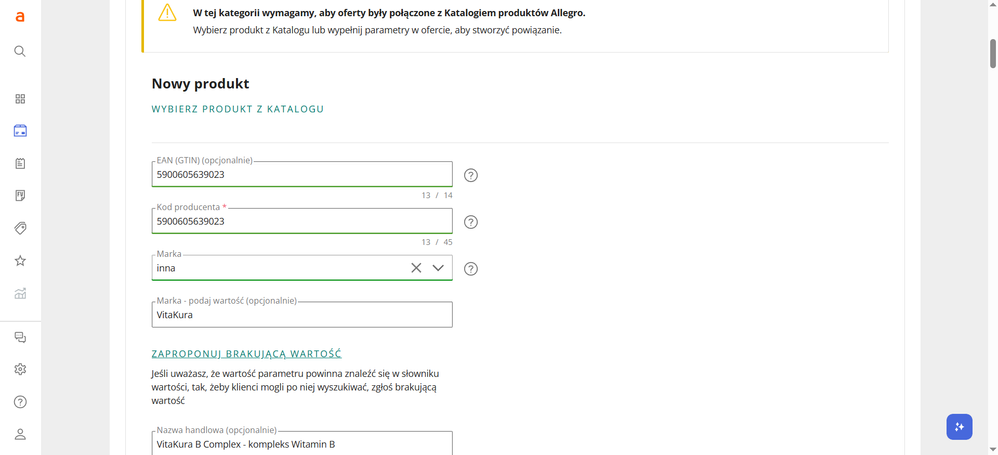Open the statistics chart icon in sidebar
The width and height of the screenshot is (998, 455).
pos(20,293)
